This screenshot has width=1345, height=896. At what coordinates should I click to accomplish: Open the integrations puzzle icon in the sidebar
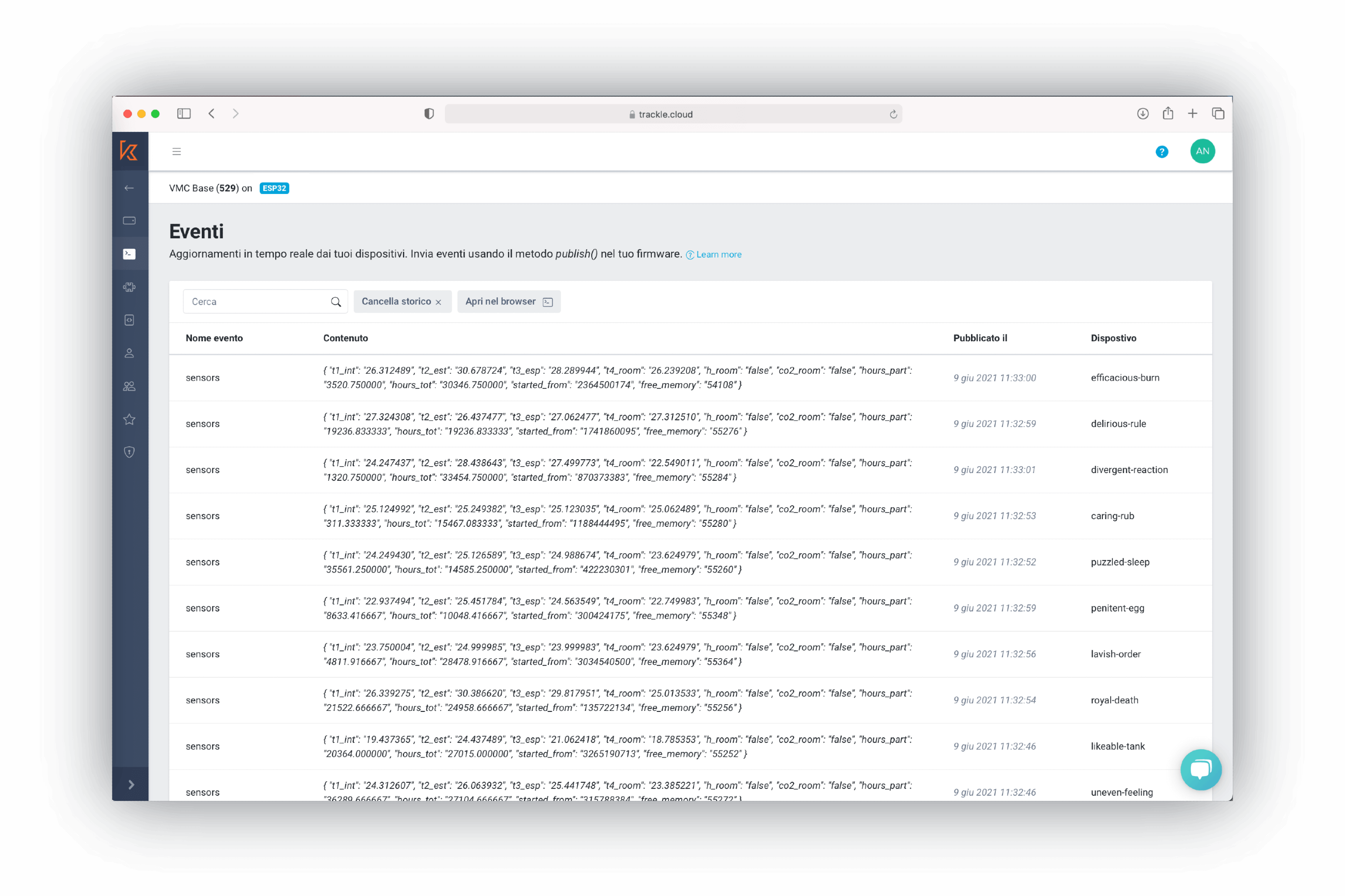(129, 287)
